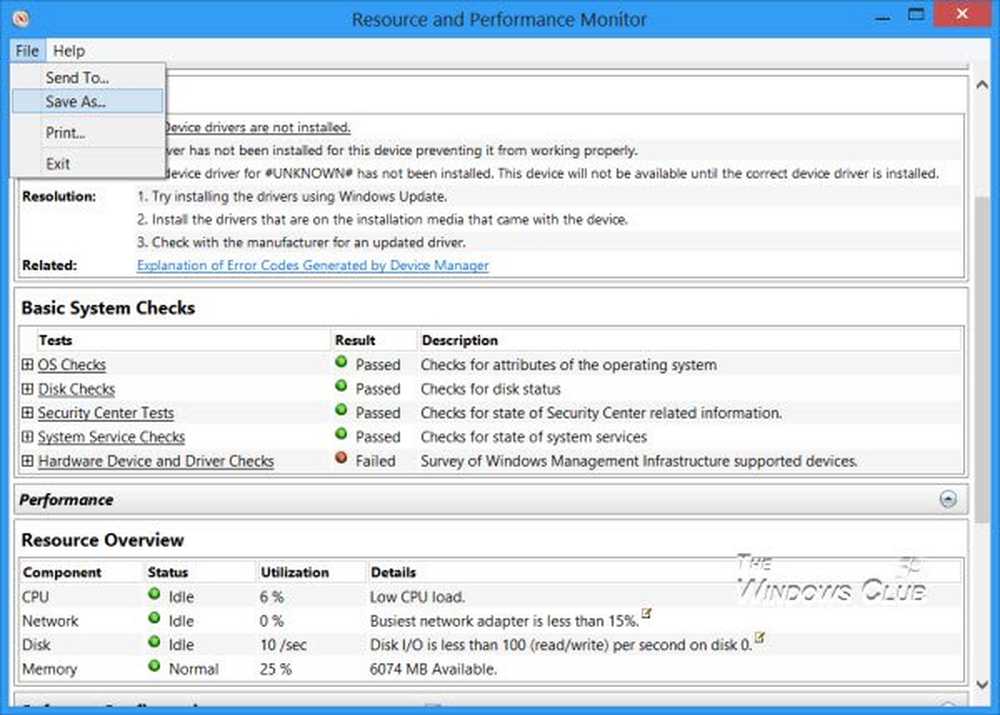1000x715 pixels.
Task: Click green Passed icon for System Service Checks
Action: click(341, 434)
